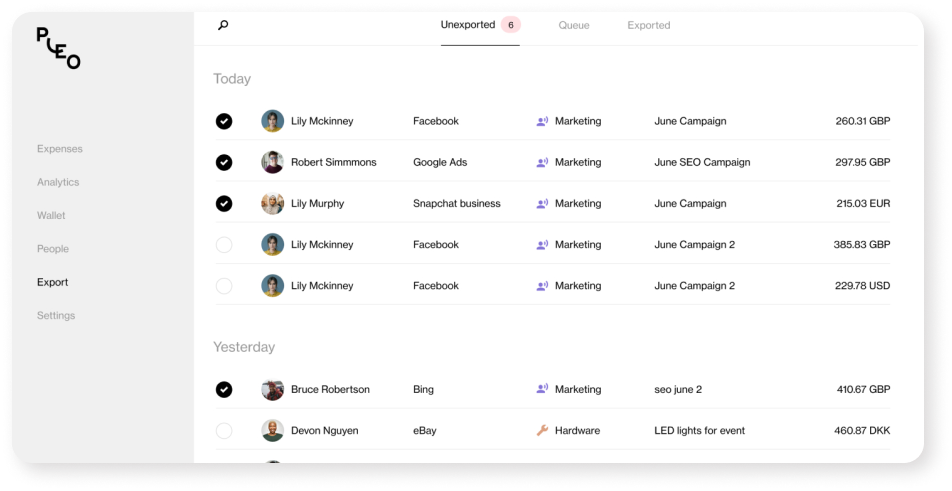
Task: Click Bruce Robertson's avatar photo
Action: point(273,390)
